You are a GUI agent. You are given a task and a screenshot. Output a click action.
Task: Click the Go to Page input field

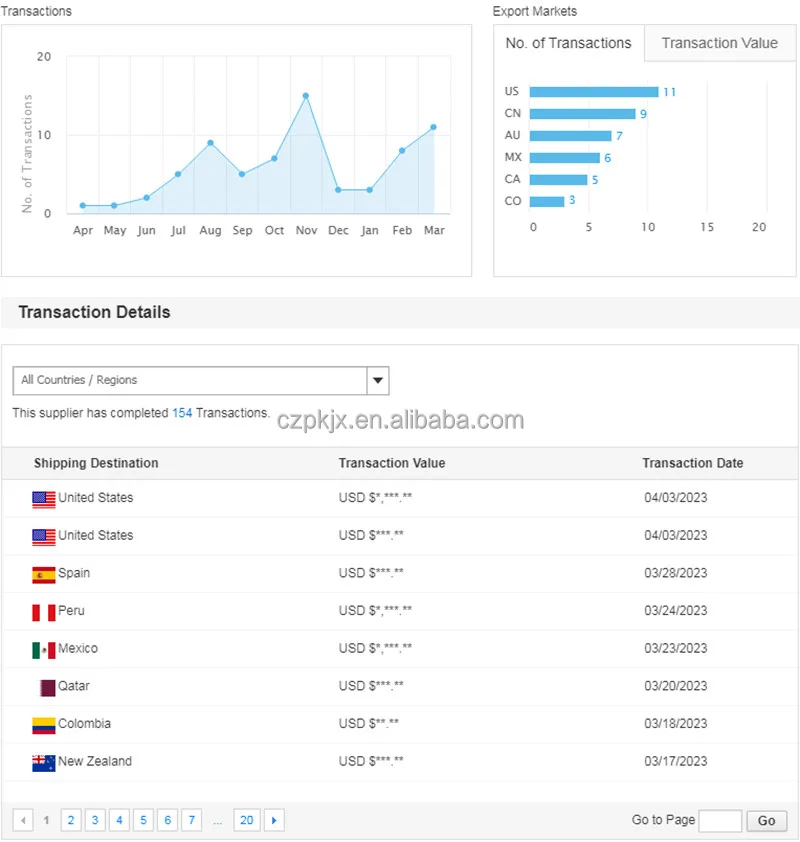[x=720, y=821]
